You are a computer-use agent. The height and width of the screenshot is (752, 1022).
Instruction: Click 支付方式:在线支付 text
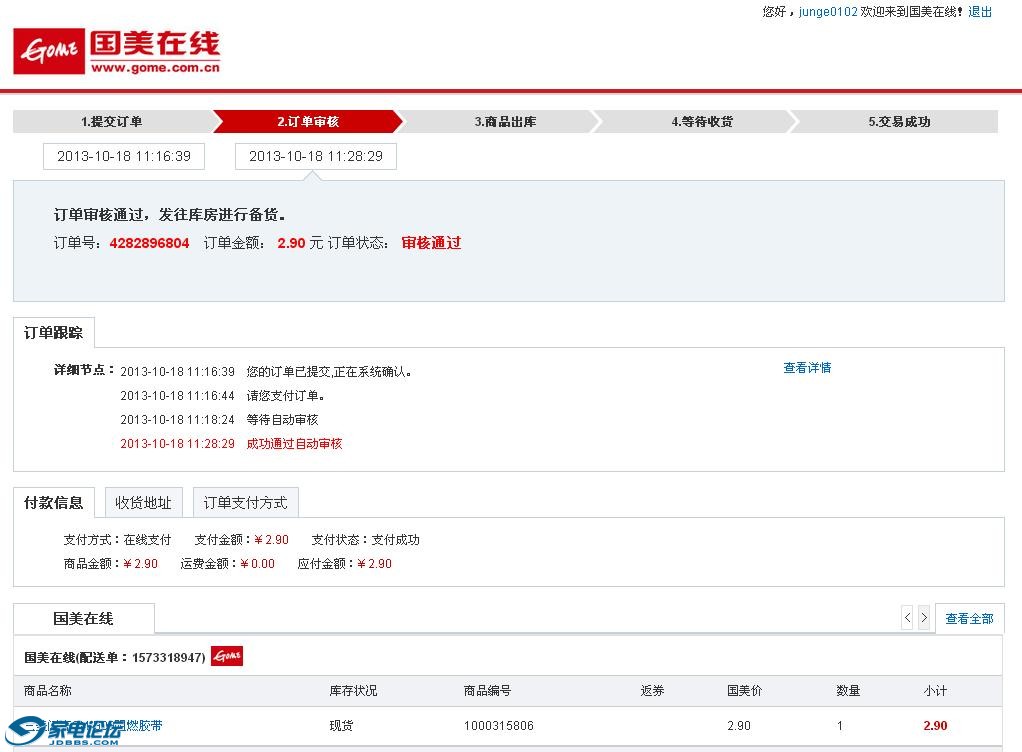[117, 540]
